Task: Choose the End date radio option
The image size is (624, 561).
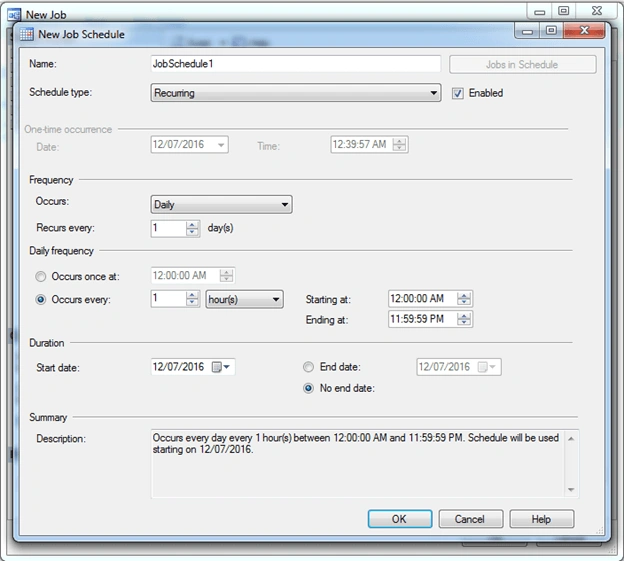Action: coord(308,367)
